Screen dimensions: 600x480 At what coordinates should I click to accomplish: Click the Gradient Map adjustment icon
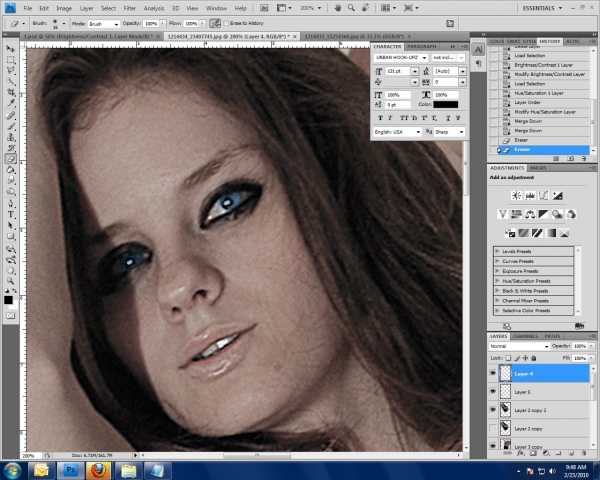tap(550, 233)
